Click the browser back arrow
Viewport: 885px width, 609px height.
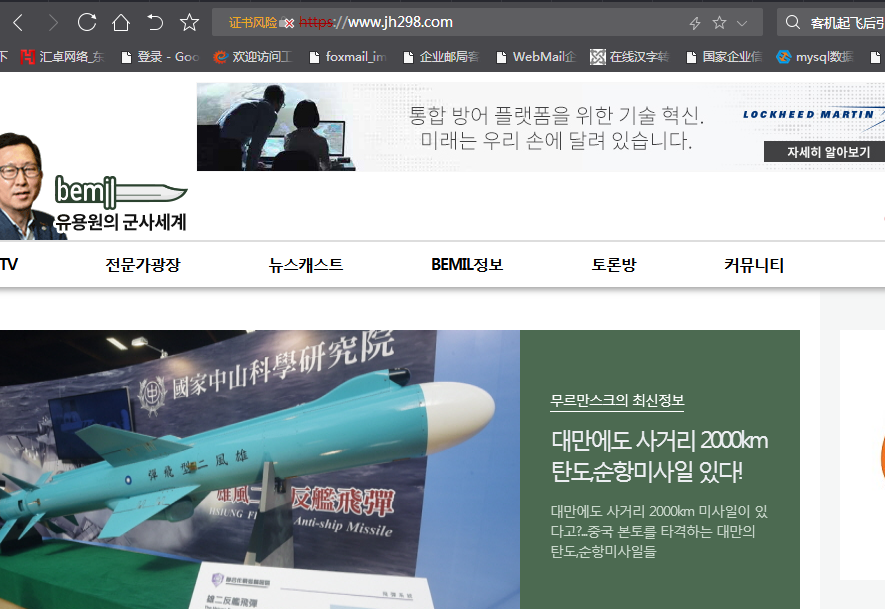click(18, 22)
